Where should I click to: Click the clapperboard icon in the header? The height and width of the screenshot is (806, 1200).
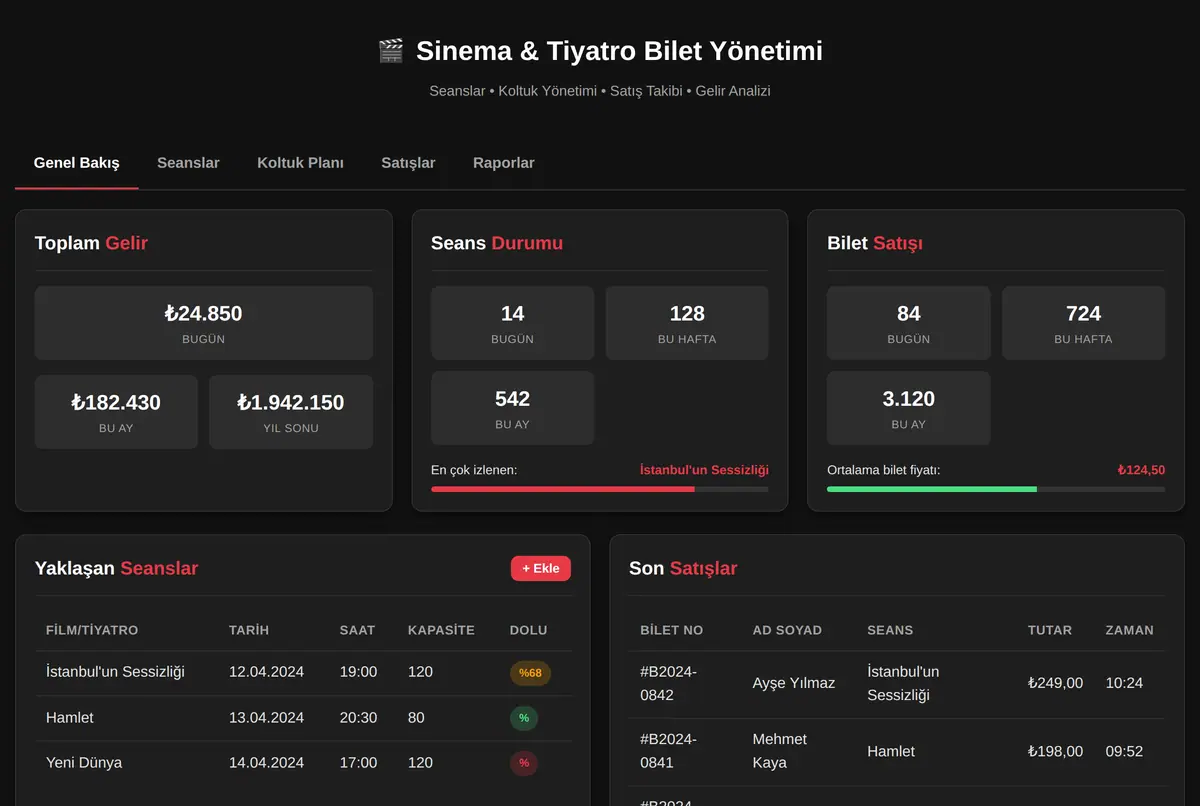(390, 51)
